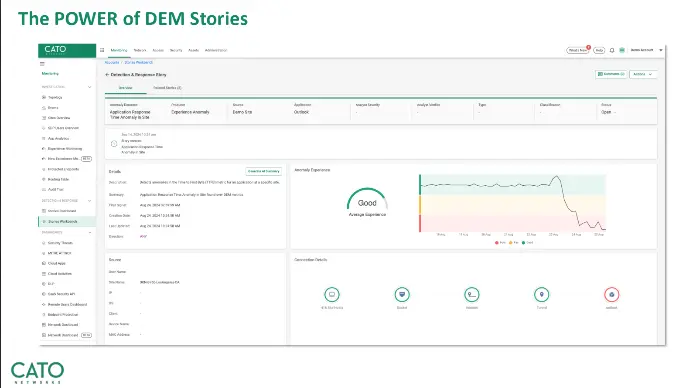Switch to the Related Stories (2) tab
This screenshot has height=388, width=696.
point(167,88)
